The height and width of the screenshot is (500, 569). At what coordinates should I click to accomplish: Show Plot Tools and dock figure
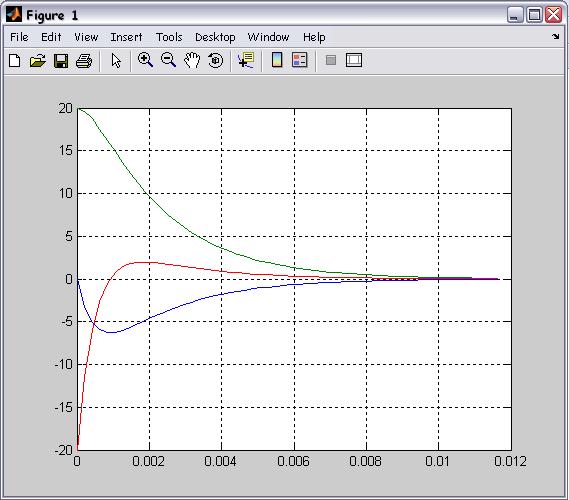354,60
